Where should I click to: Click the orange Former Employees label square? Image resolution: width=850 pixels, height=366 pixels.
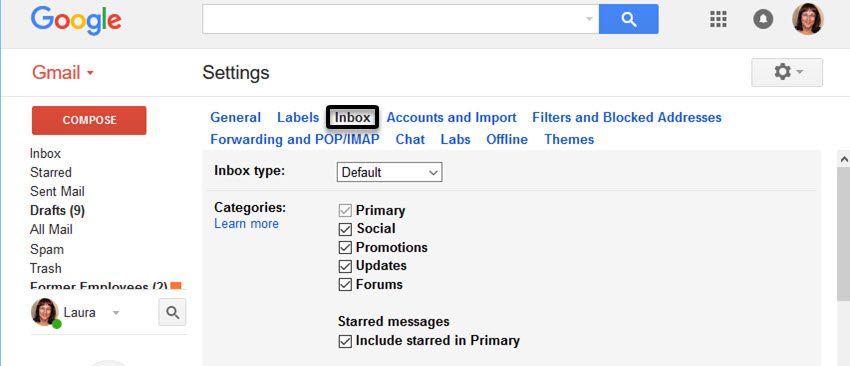[176, 286]
